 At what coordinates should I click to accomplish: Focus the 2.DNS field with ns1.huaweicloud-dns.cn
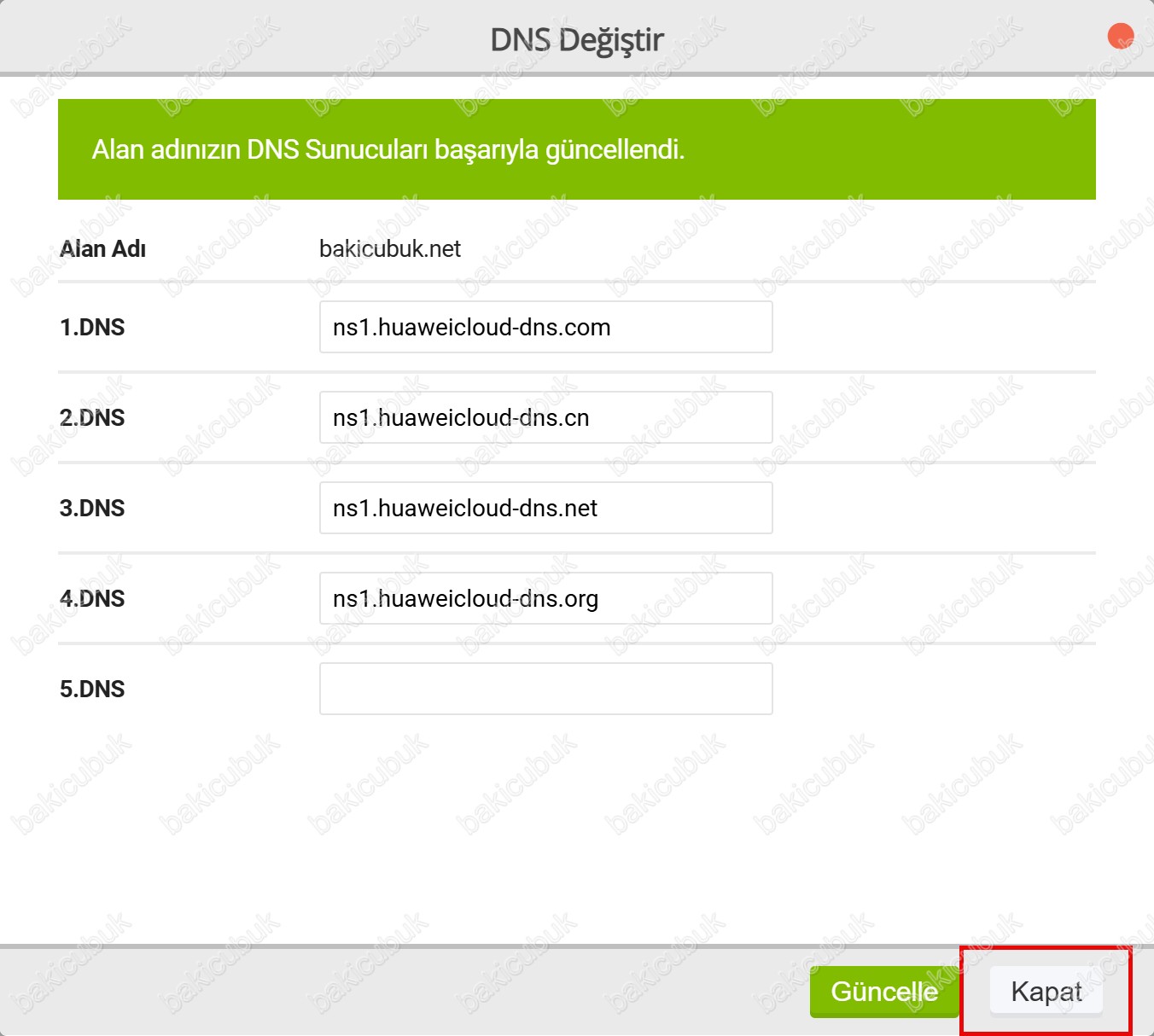pos(545,417)
